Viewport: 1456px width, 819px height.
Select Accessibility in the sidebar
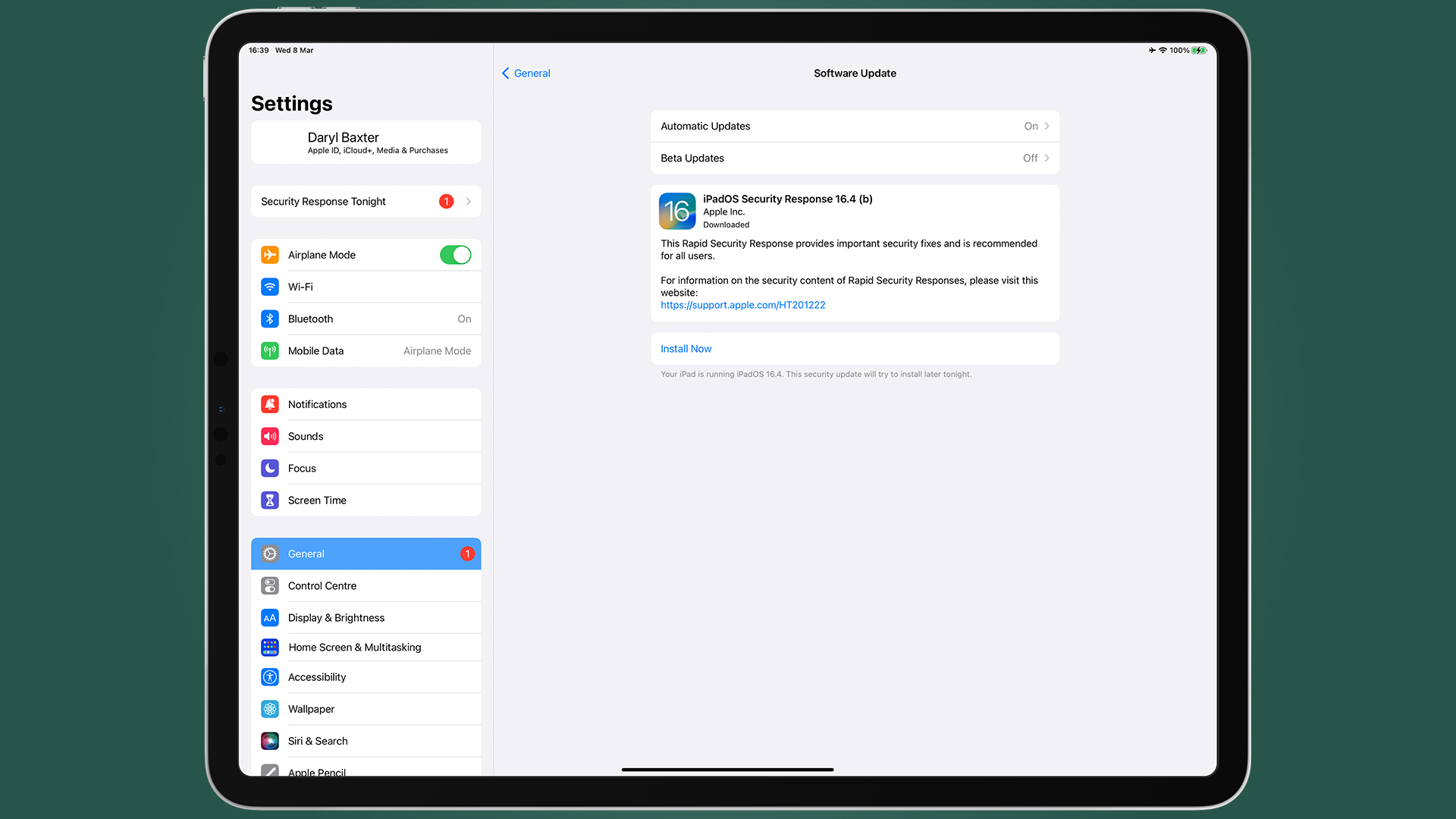click(x=366, y=676)
